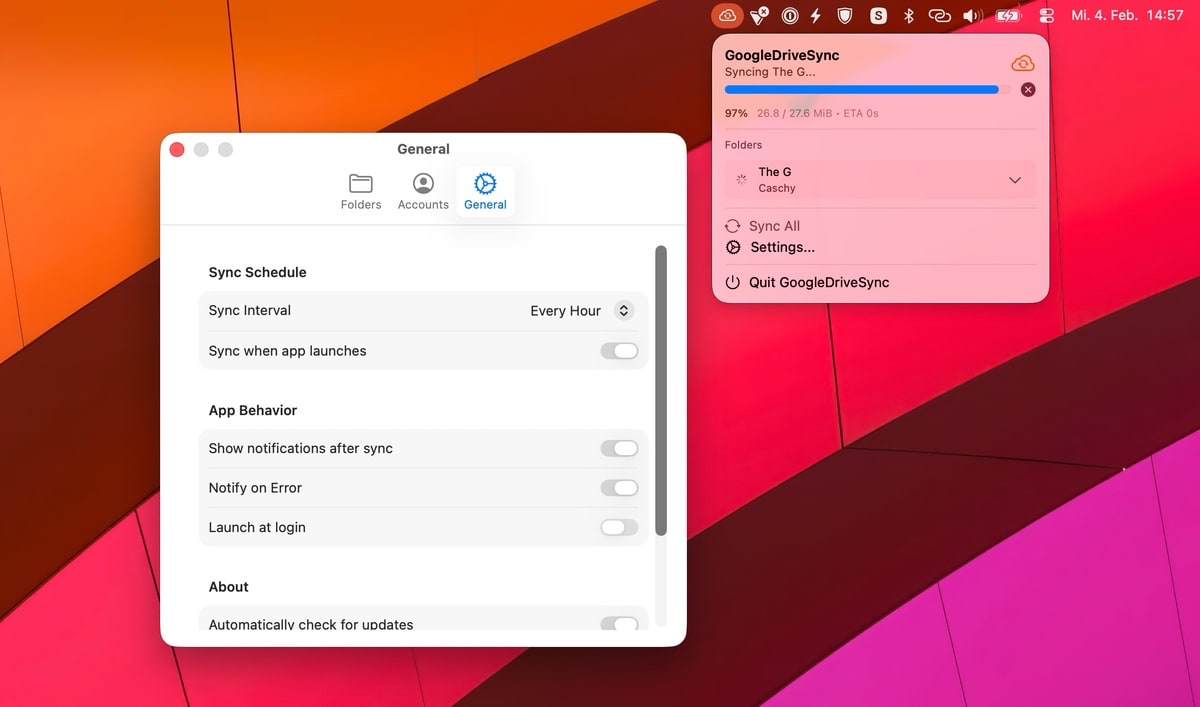
Task: Toggle Show notifications after sync
Action: pos(619,448)
